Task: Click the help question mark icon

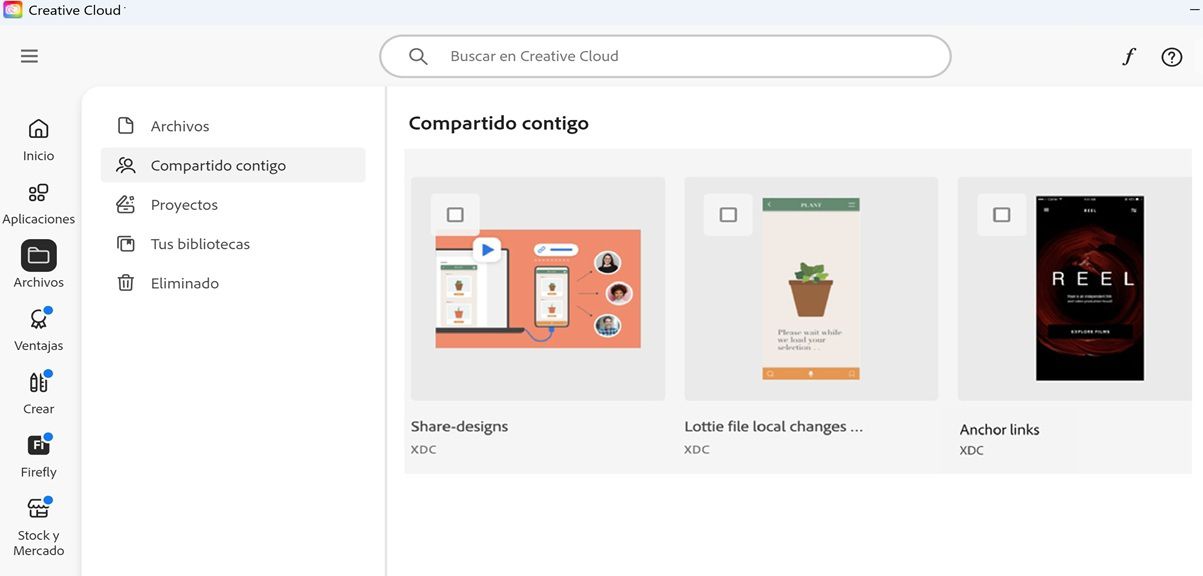Action: click(x=1171, y=57)
